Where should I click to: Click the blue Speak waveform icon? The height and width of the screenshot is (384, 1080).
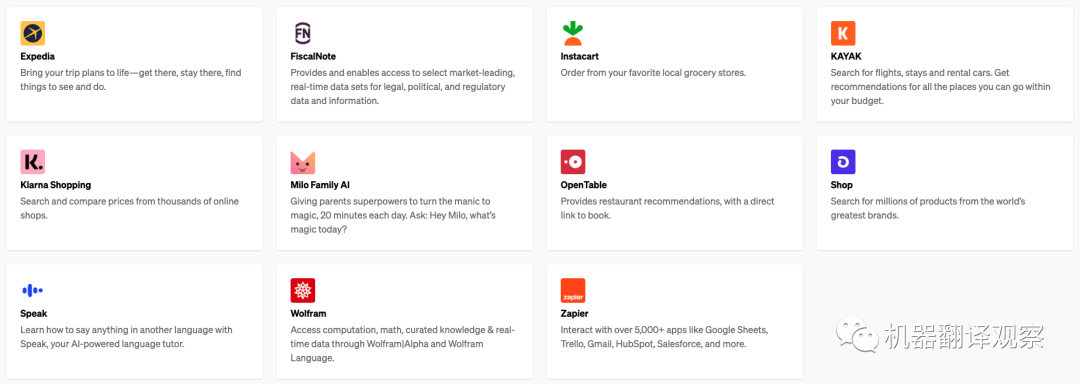tap(32, 290)
